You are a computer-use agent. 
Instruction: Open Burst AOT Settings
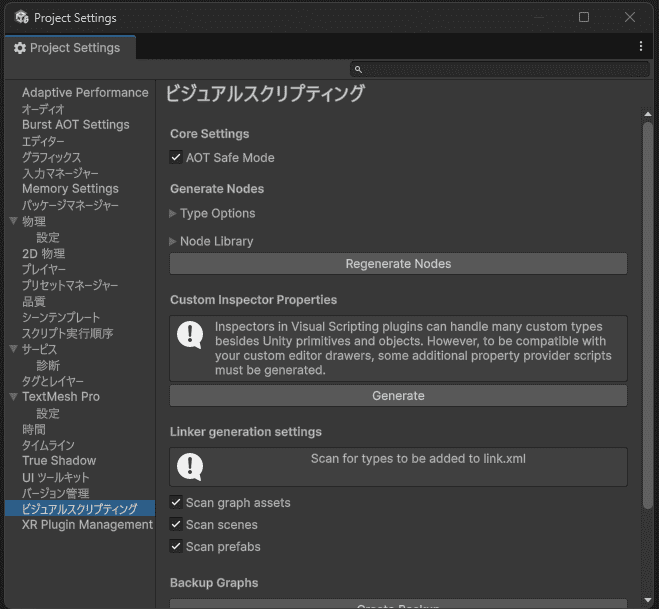(x=76, y=125)
